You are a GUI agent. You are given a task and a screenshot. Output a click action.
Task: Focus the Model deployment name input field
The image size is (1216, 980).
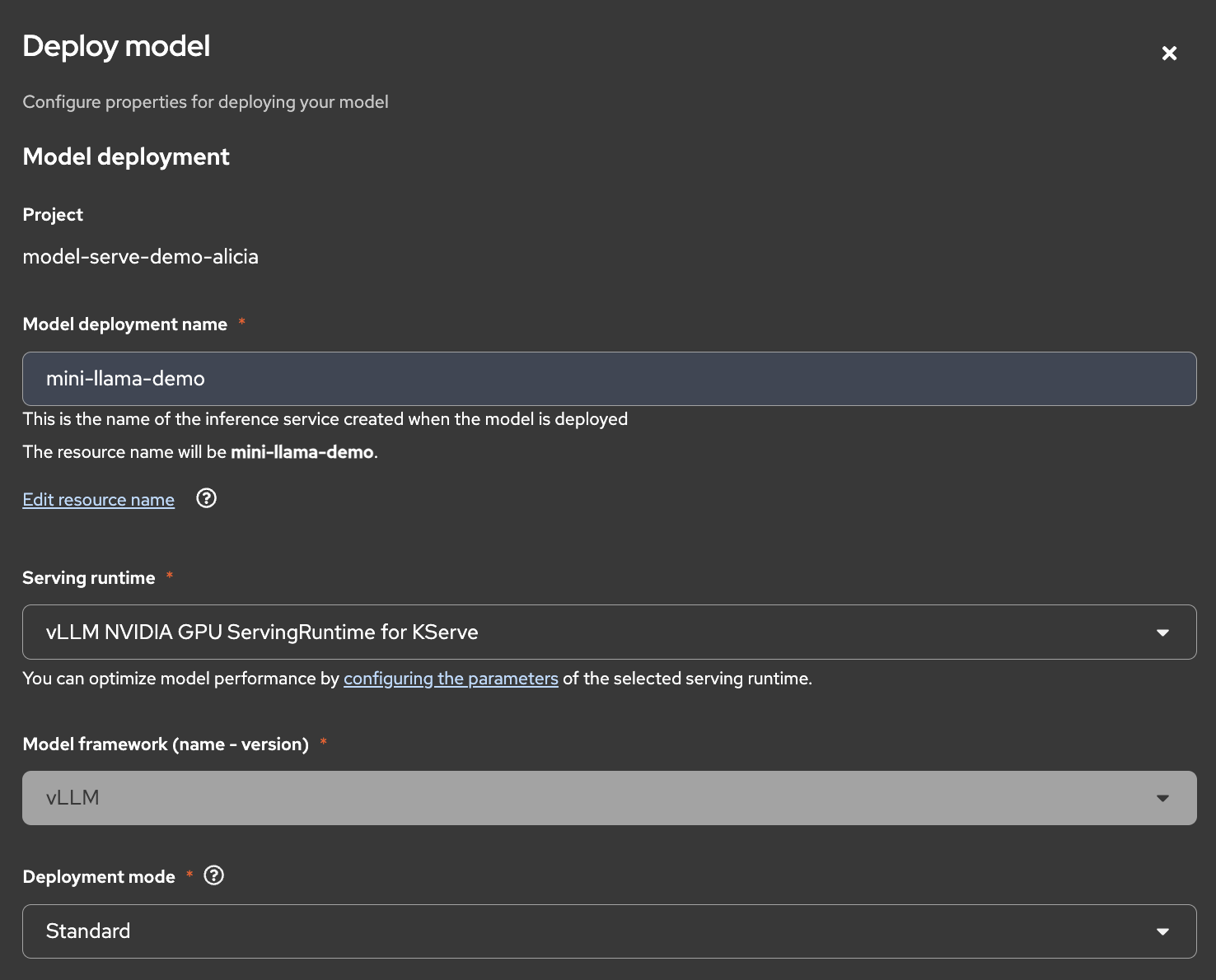[x=609, y=379]
